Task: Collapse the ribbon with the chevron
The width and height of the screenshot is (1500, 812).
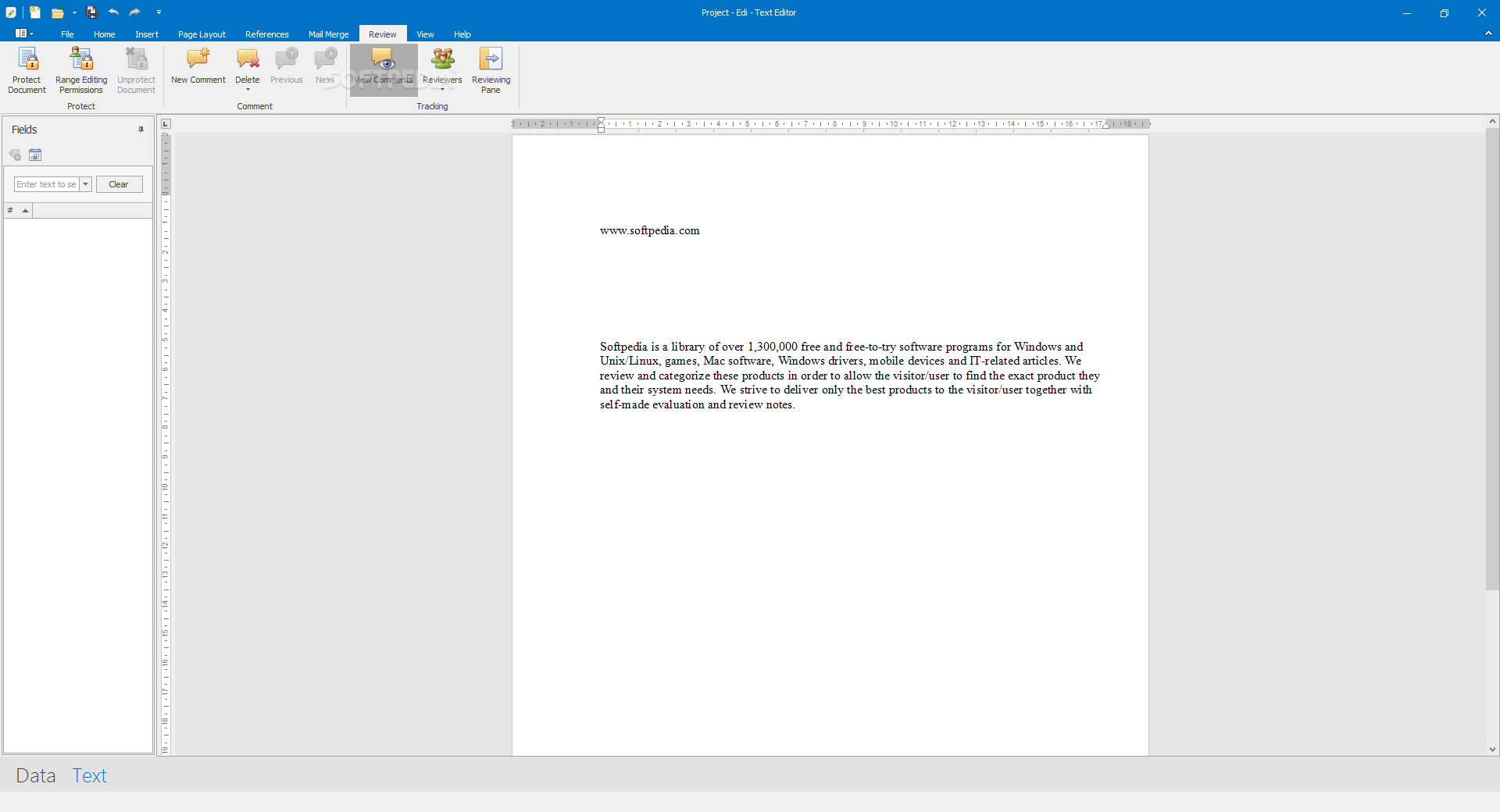Action: pos(1488,34)
